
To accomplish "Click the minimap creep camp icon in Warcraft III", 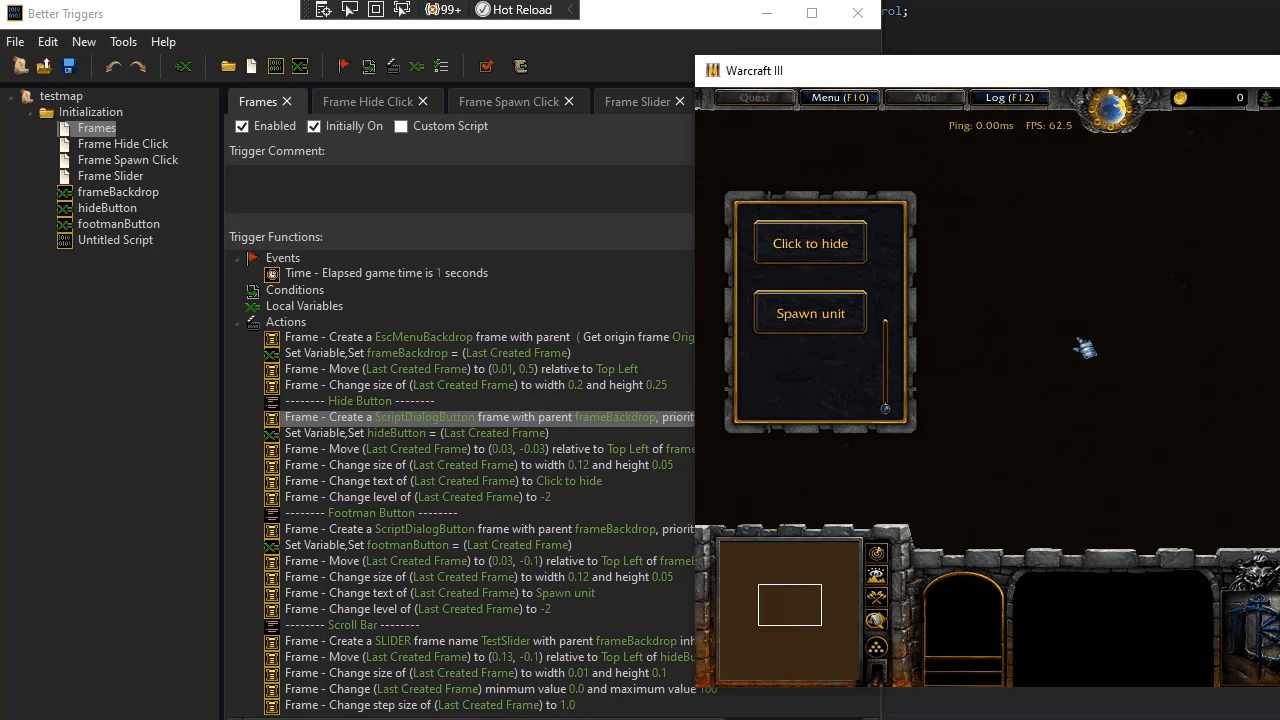I will coord(877,620).
